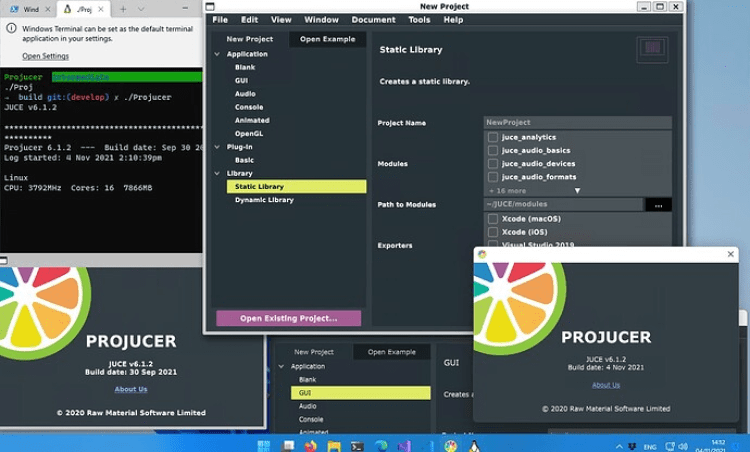The height and width of the screenshot is (452, 750).
Task: Expand the '+ 16 more' modules arrow
Action: [577, 190]
